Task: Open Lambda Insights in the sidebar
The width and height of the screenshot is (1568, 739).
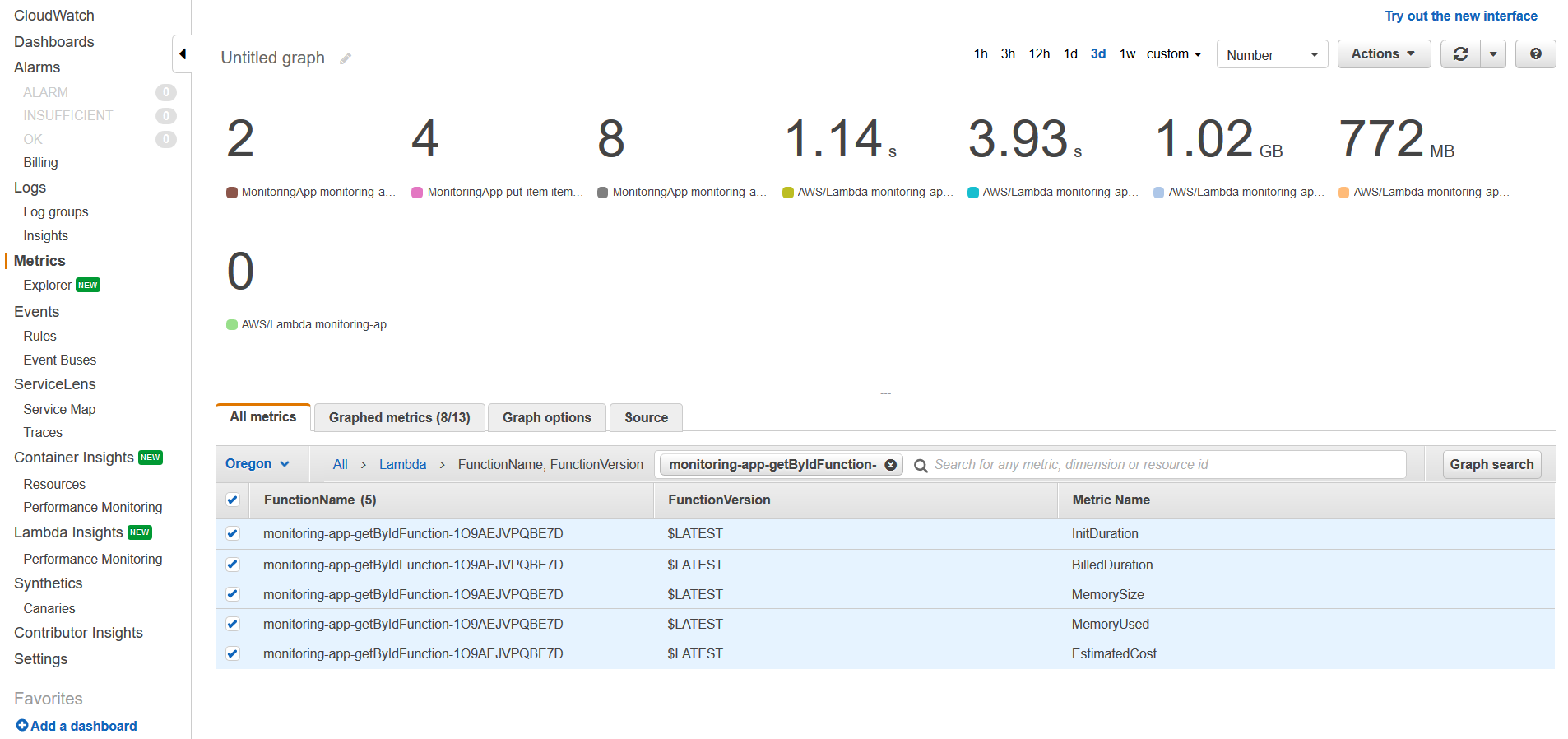Action: (x=68, y=532)
